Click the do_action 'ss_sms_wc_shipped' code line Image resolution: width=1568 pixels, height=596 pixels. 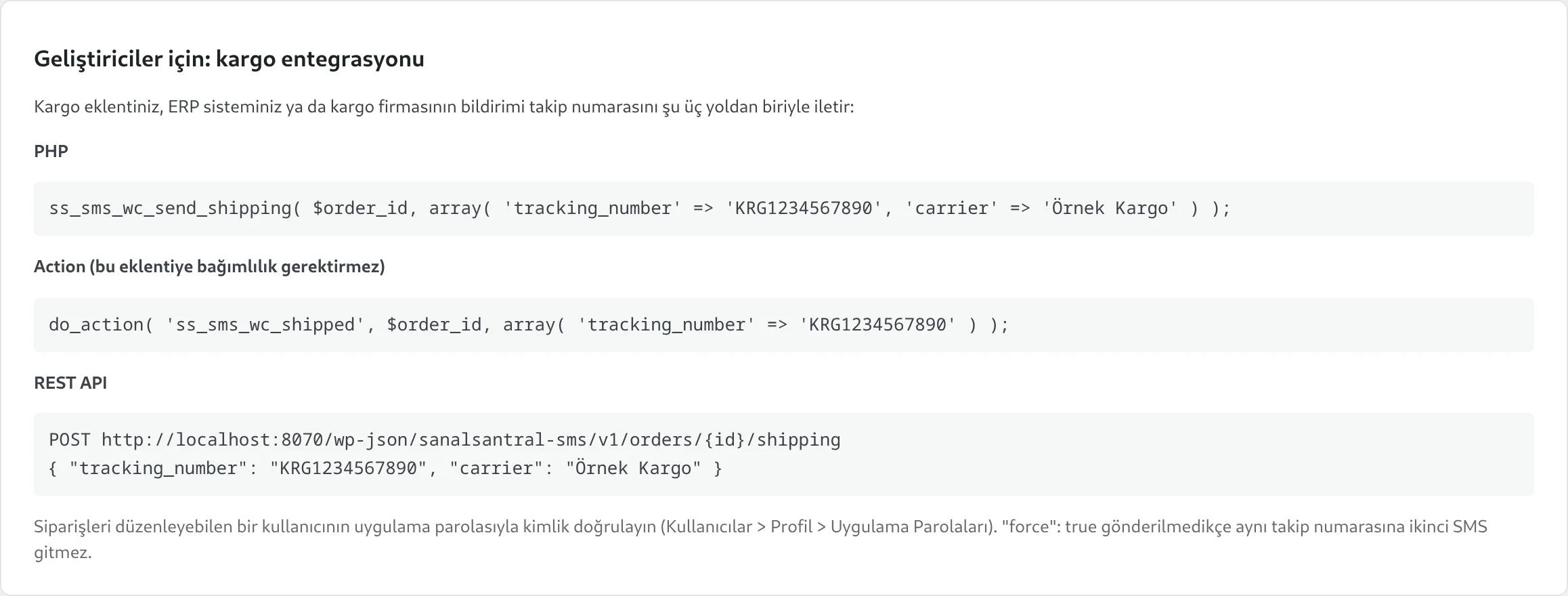529,325
